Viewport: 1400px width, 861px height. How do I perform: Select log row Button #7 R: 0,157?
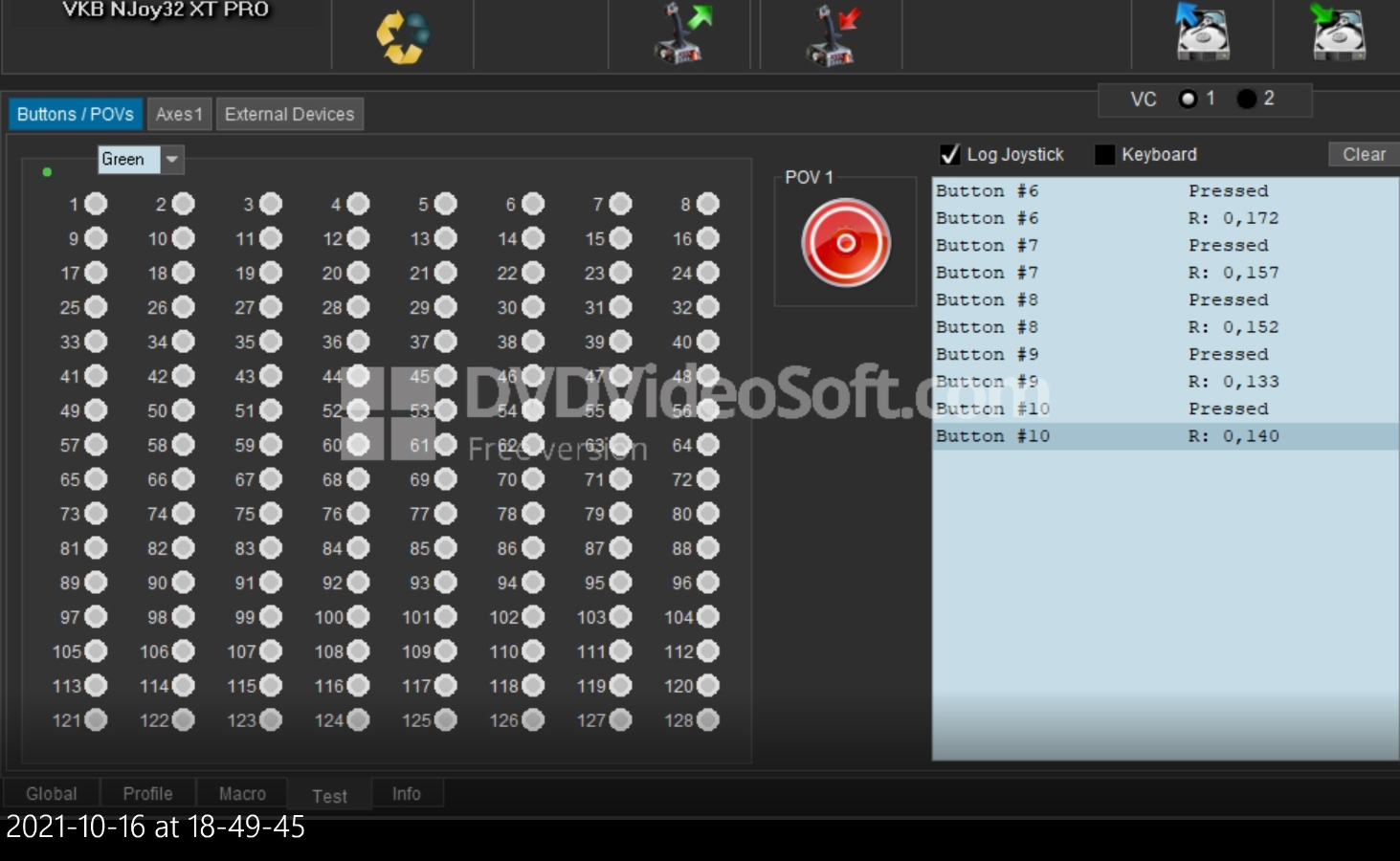tap(1166, 273)
